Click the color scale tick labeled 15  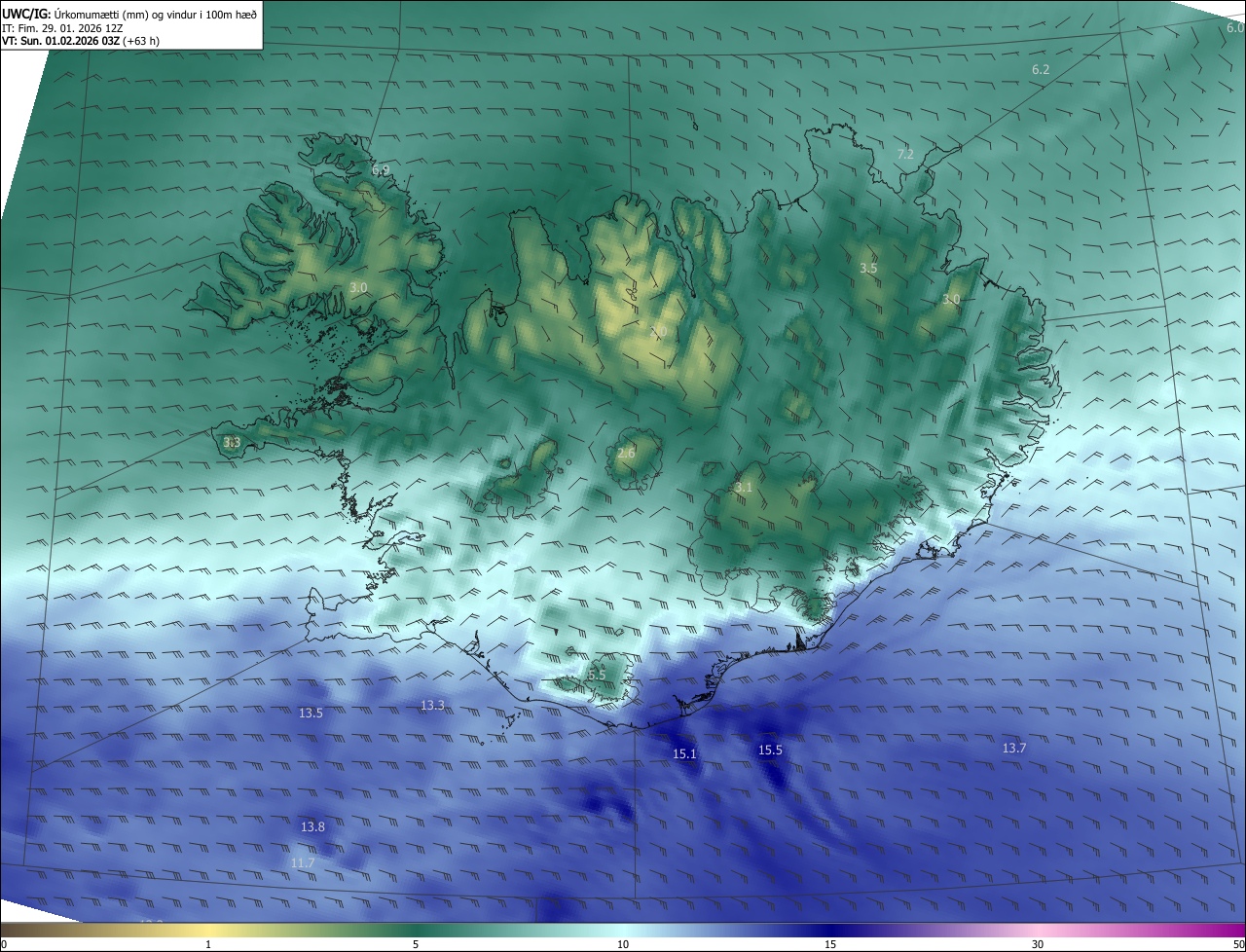(x=830, y=944)
